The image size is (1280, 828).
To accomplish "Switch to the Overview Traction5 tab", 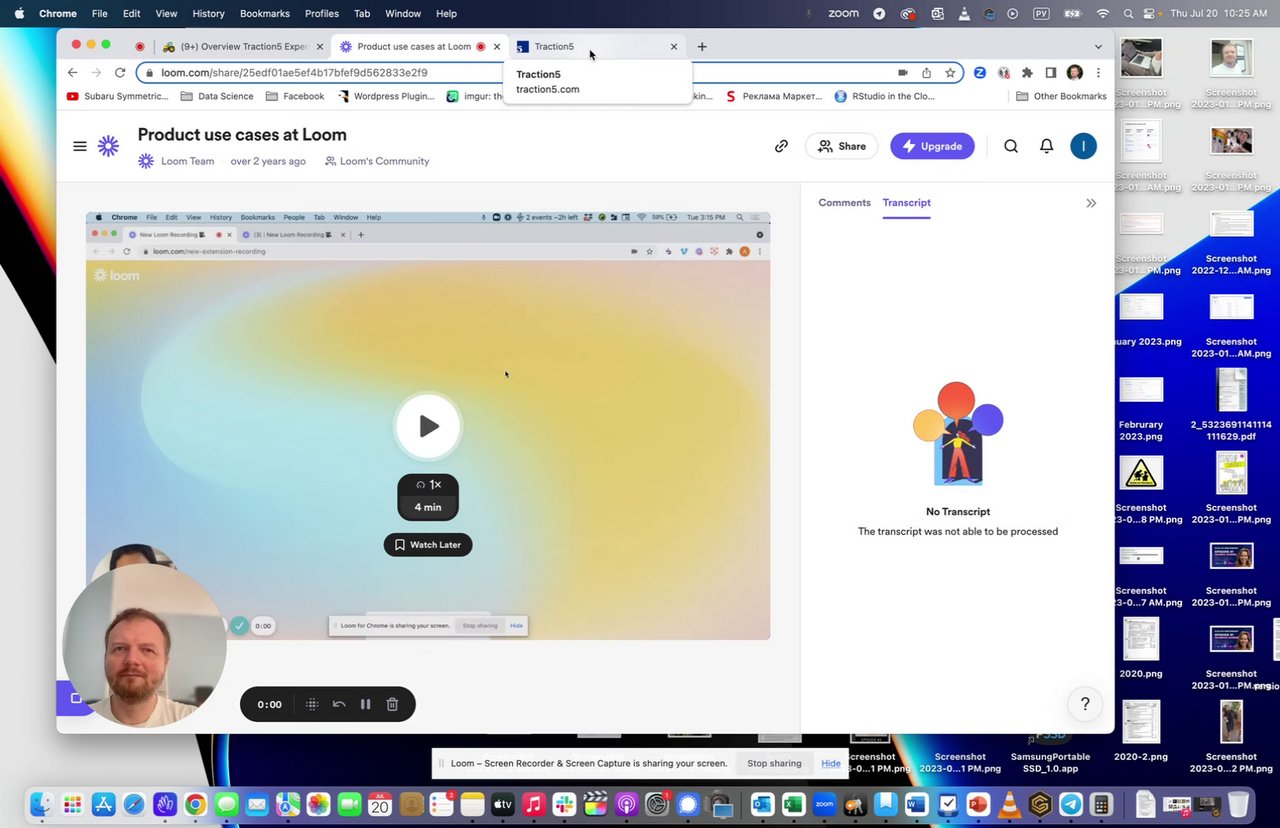I will [243, 46].
